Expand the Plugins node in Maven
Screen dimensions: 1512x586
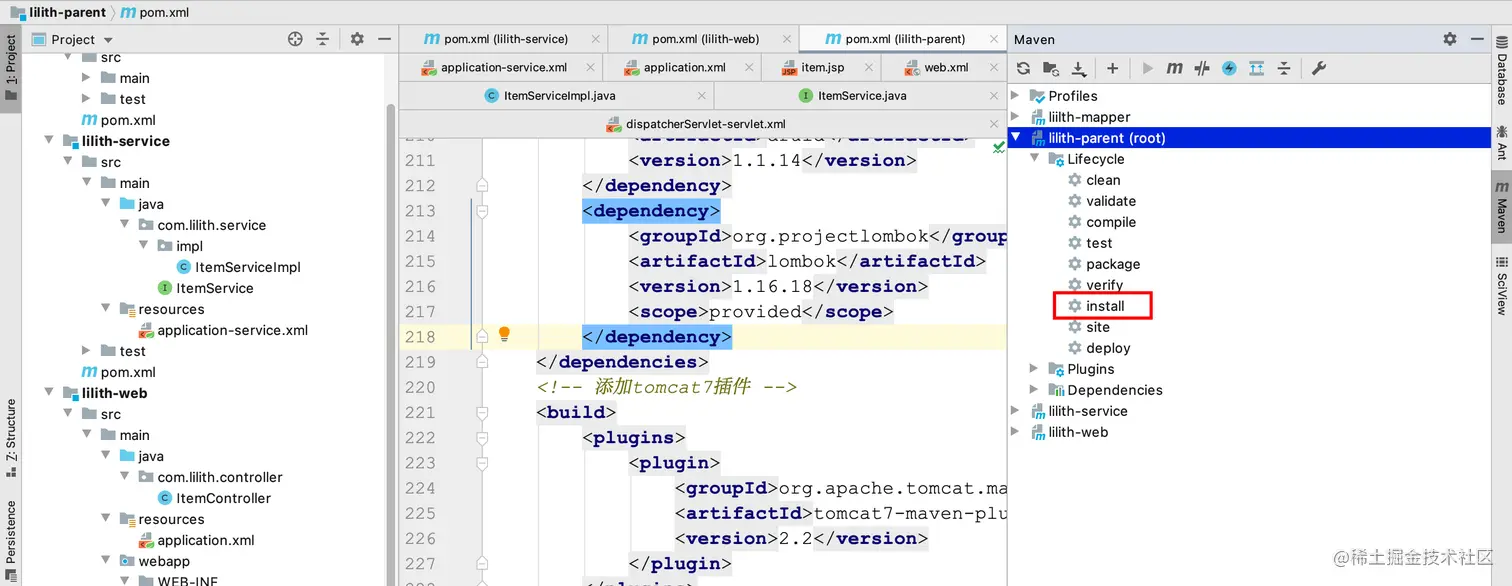(x=1035, y=369)
